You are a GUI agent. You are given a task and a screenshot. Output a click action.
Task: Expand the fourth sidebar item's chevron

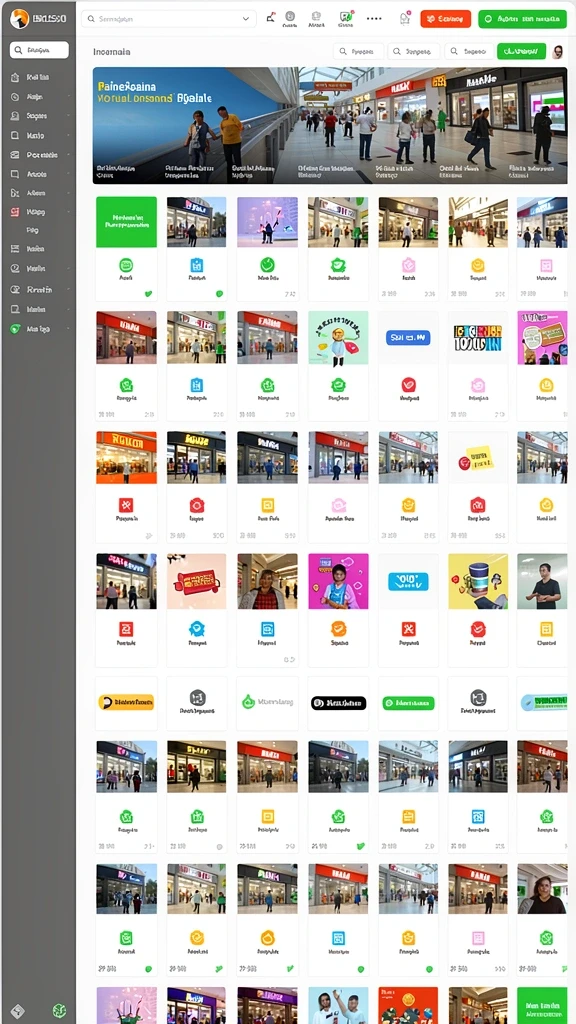coord(68,136)
